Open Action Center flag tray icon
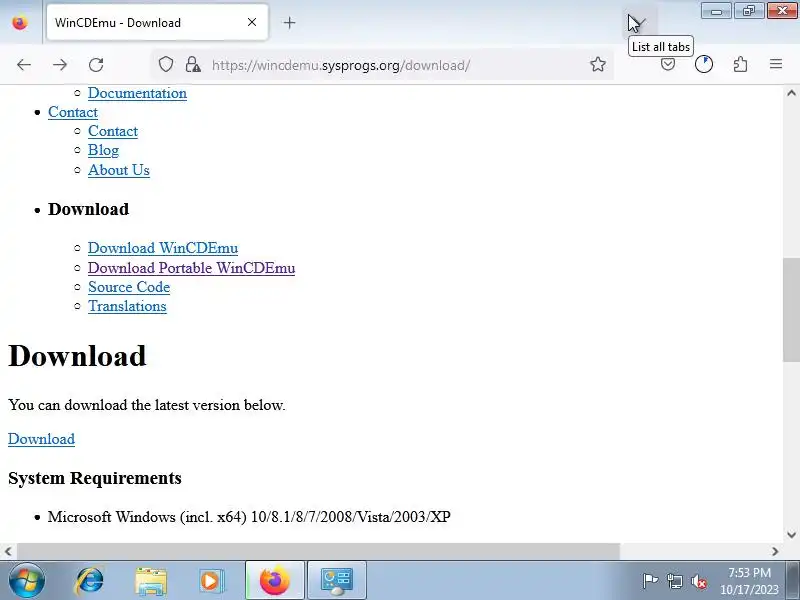The image size is (800, 600). pos(650,581)
